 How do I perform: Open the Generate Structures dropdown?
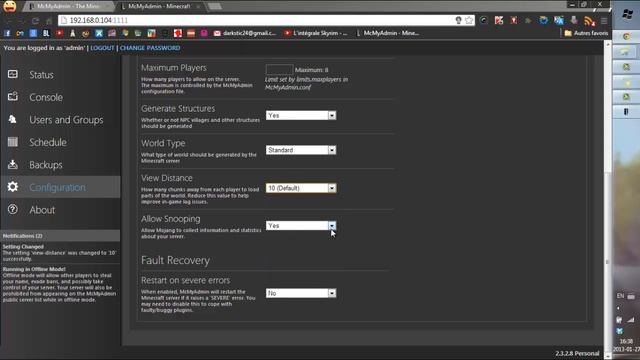301,116
